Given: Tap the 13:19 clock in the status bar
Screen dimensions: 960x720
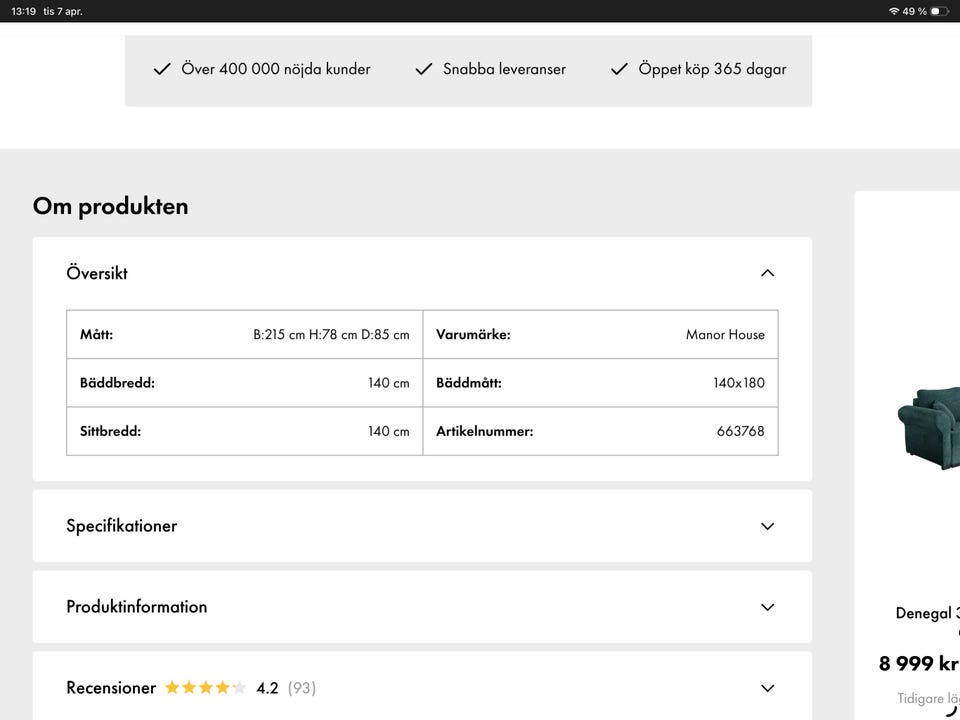Looking at the screenshot, I should [x=24, y=11].
